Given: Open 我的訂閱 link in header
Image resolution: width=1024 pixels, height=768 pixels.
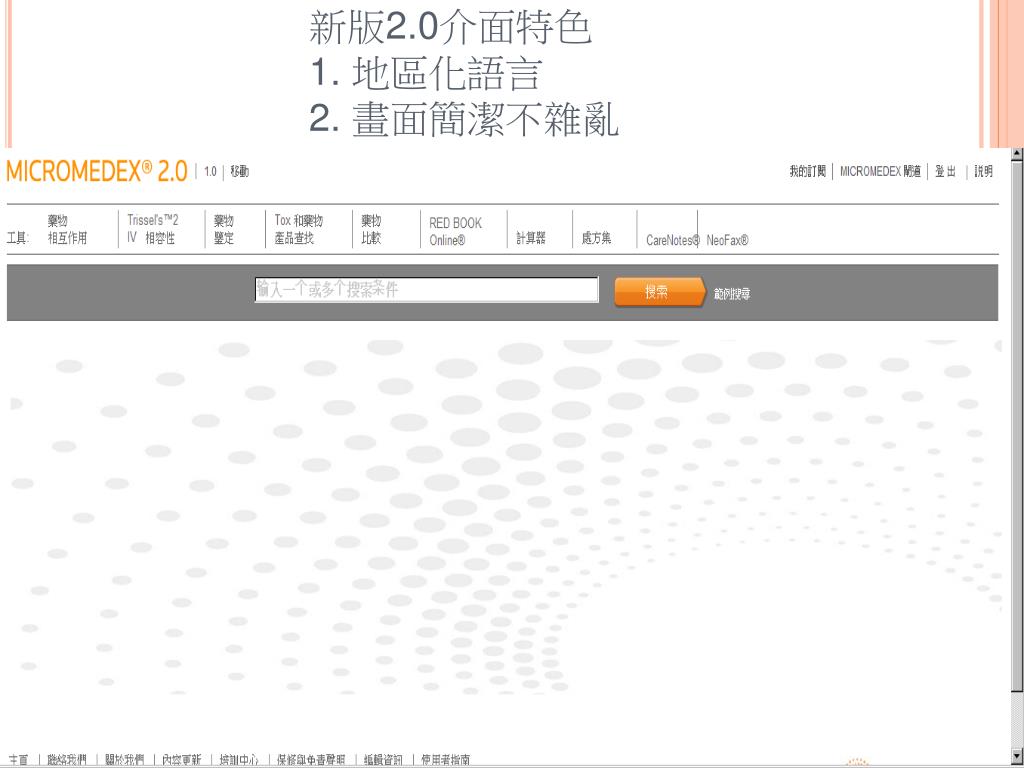Looking at the screenshot, I should tap(807, 171).
